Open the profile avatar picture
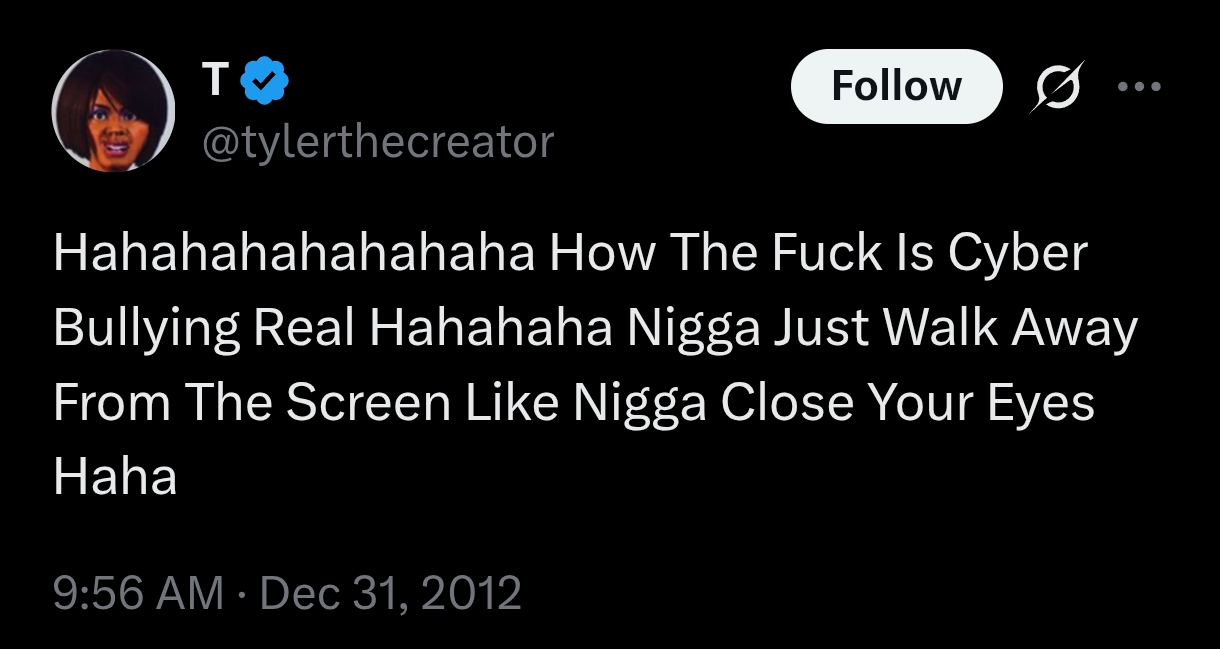Screen dimensions: 1220x649 coord(113,111)
